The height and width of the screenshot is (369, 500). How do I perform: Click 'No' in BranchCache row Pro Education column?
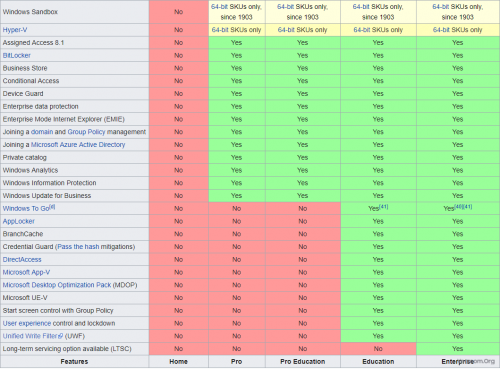[303, 234]
